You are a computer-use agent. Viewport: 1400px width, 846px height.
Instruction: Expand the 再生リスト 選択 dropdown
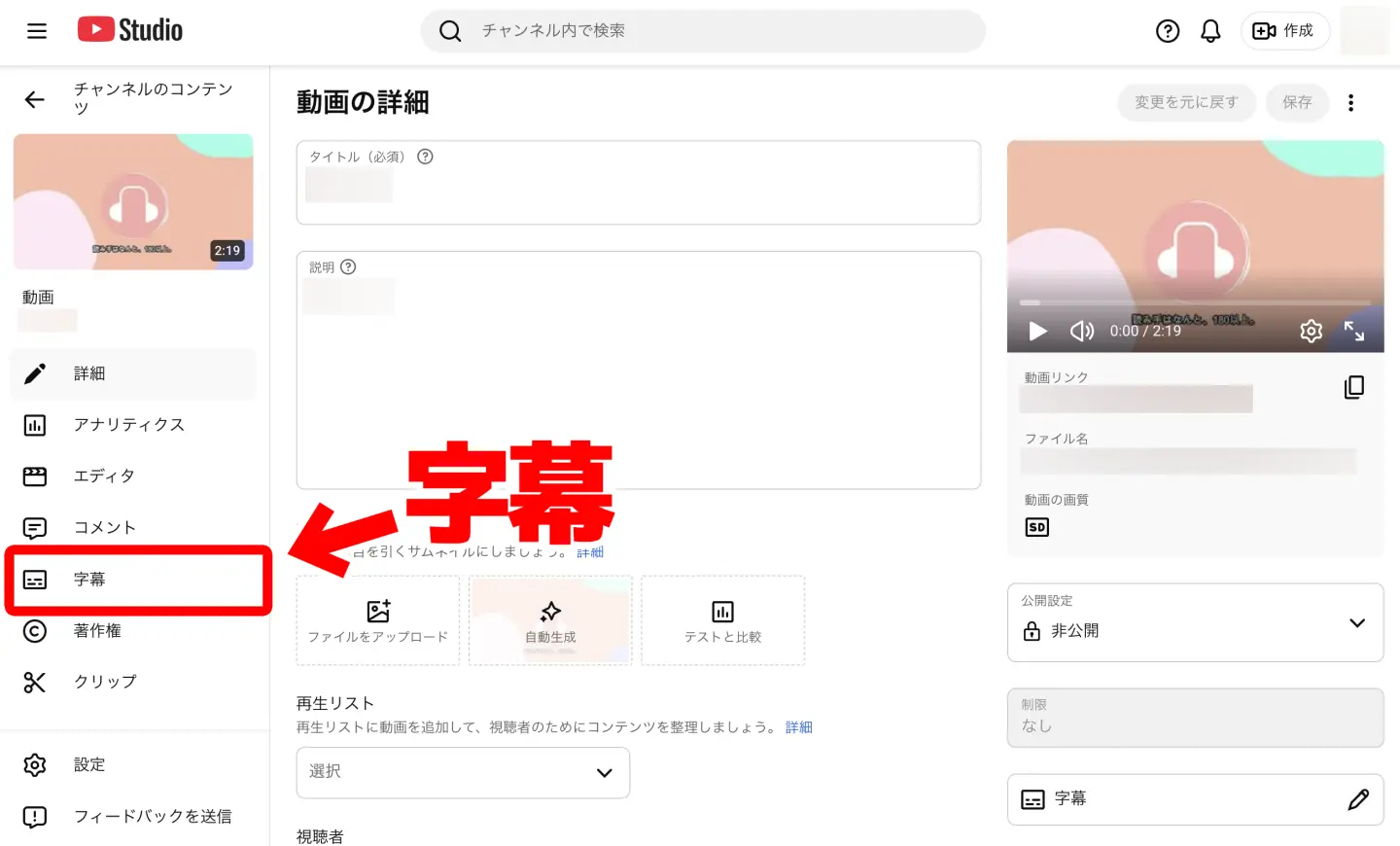point(463,772)
